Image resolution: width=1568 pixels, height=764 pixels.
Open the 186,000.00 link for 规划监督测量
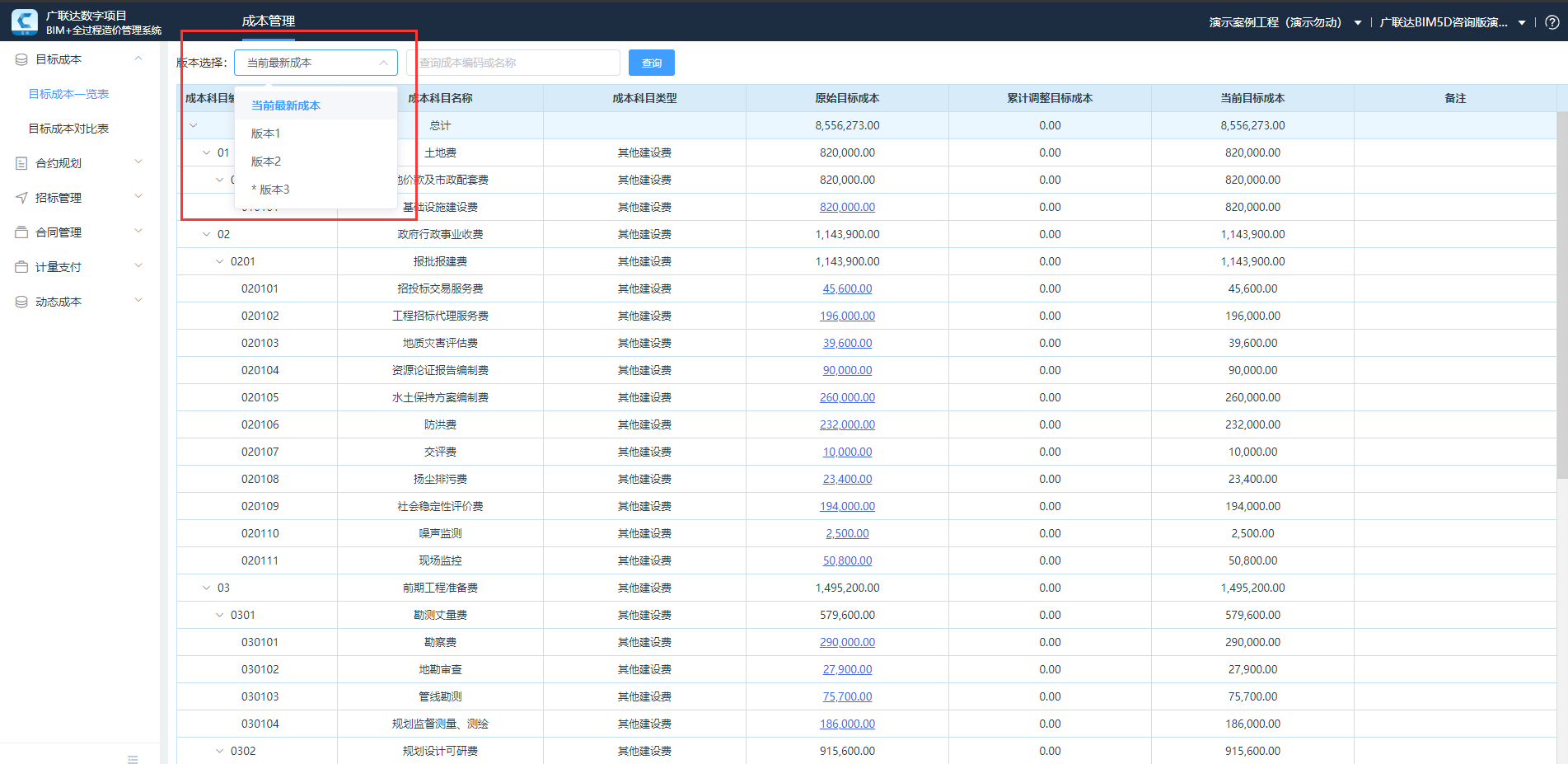pyautogui.click(x=847, y=724)
